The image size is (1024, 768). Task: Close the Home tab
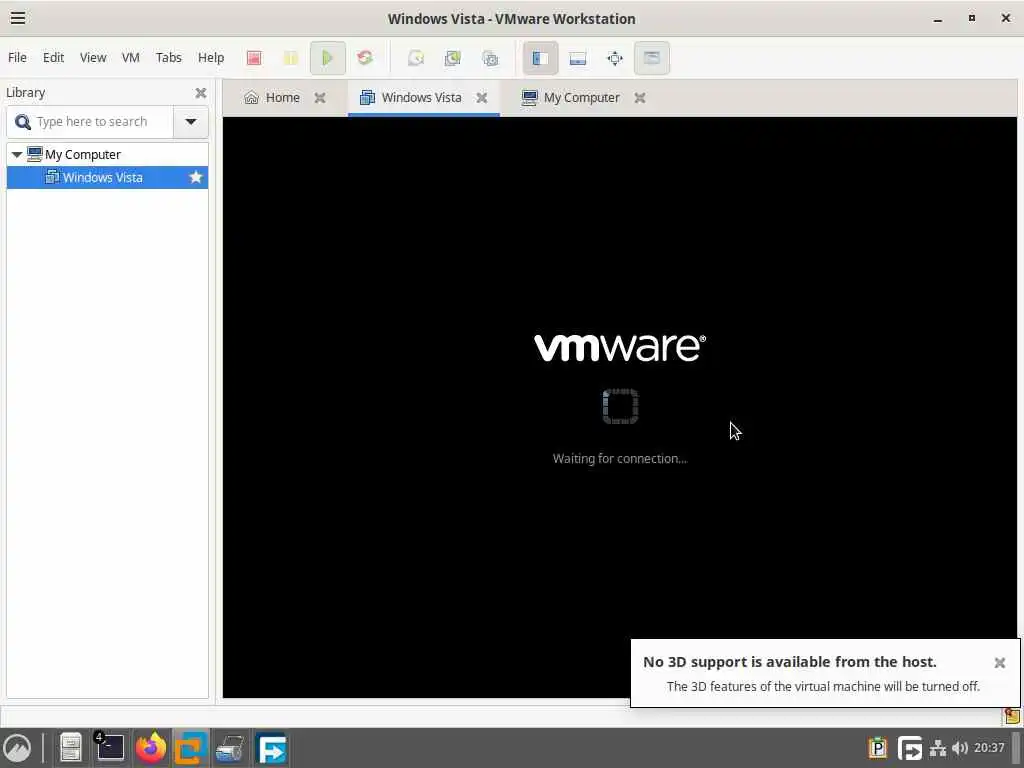click(320, 98)
